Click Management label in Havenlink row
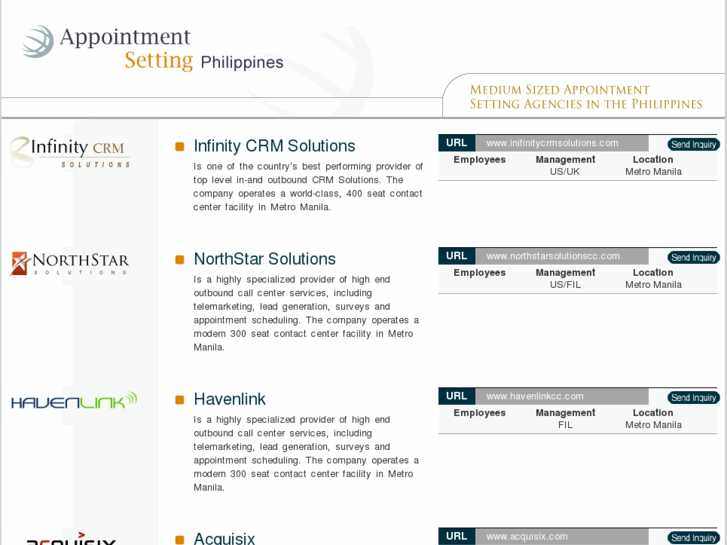The height and width of the screenshot is (545, 727). pos(565,413)
